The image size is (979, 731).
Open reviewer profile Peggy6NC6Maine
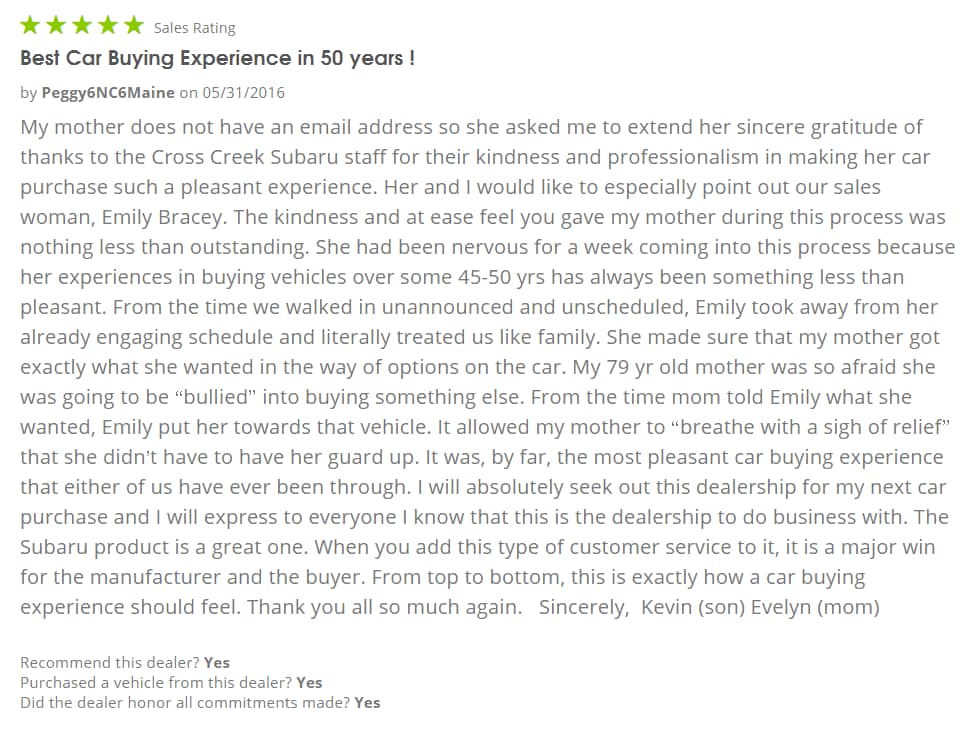(x=108, y=93)
